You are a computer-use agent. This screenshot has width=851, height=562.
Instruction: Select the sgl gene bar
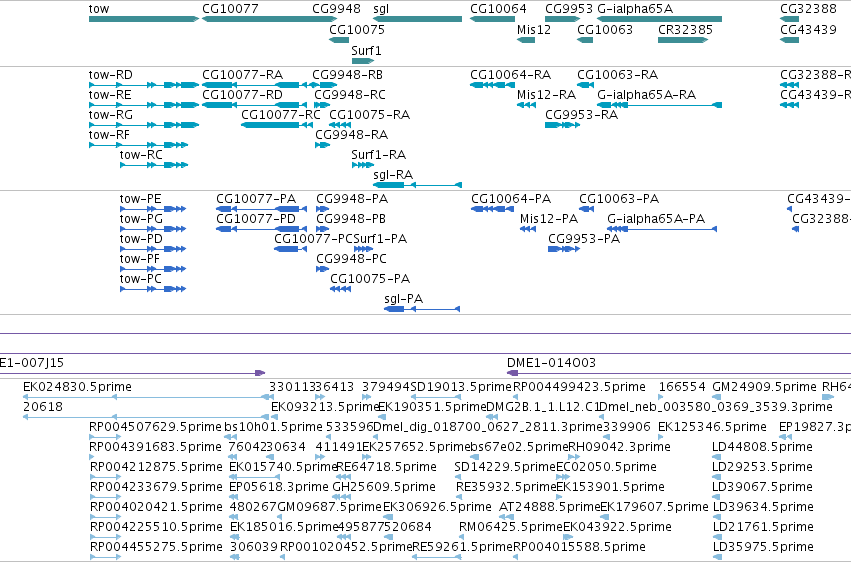click(417, 19)
